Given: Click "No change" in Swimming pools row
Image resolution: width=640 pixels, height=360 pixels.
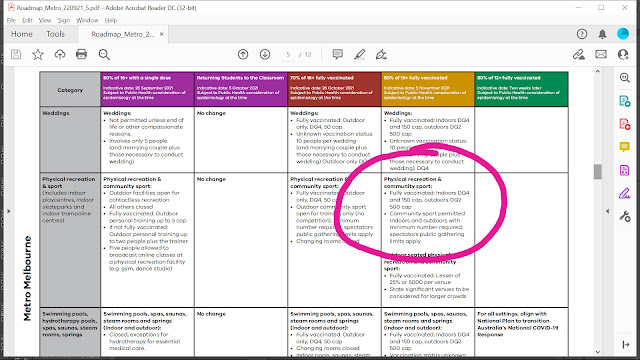Looking at the screenshot, I should coord(211,314).
